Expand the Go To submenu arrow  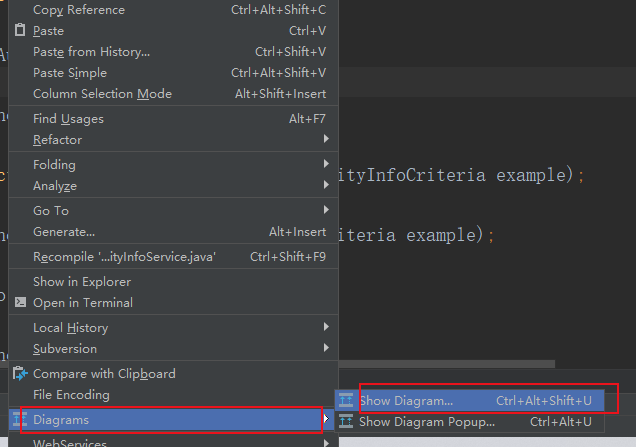pyautogui.click(x=326, y=209)
